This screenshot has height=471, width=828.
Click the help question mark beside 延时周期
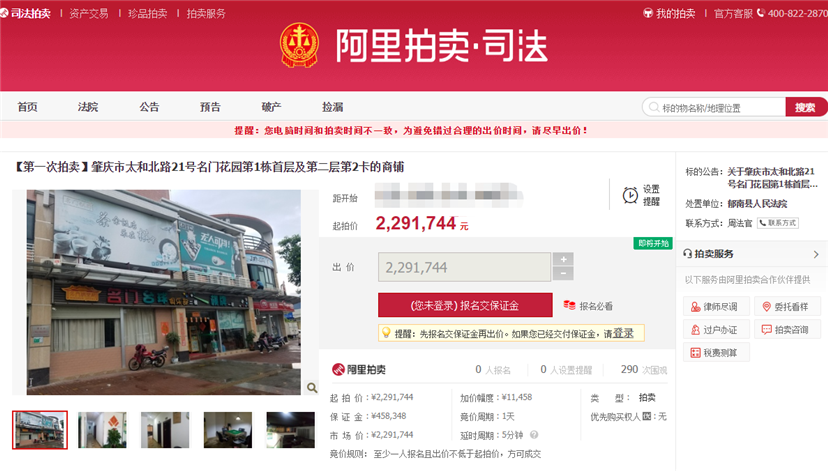click(x=534, y=435)
